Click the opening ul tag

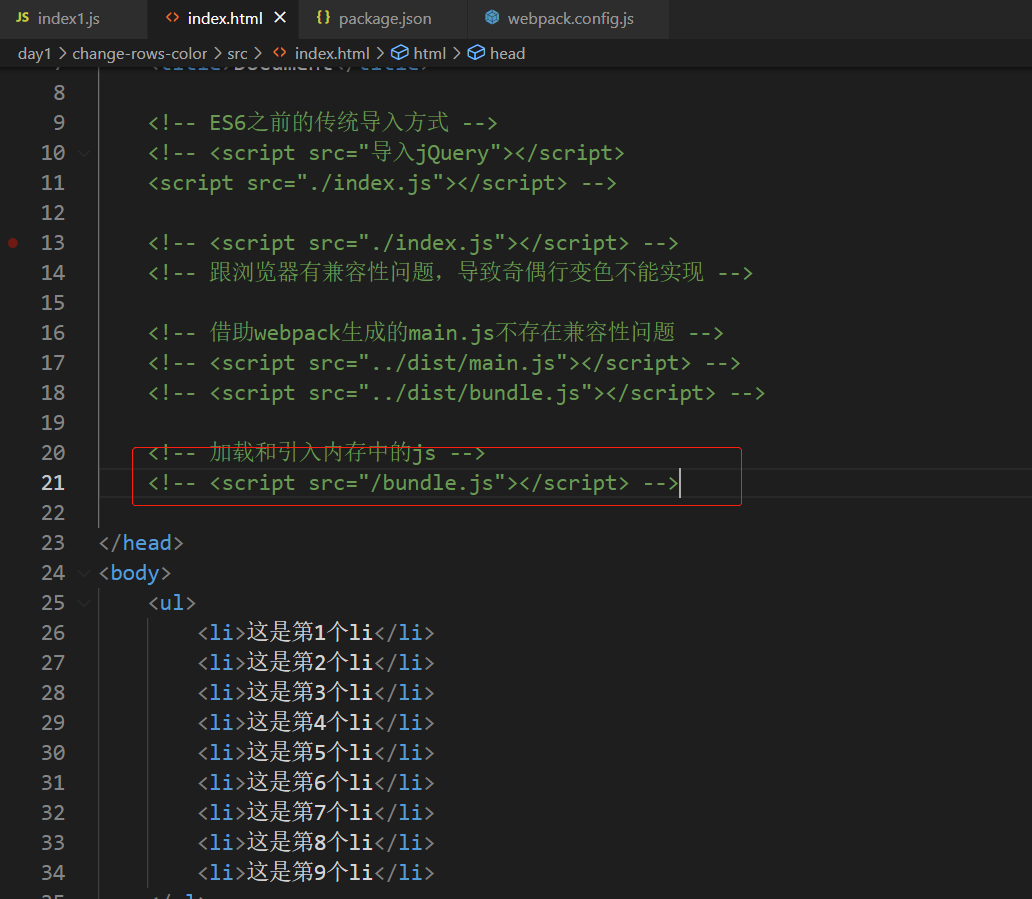pos(172,603)
